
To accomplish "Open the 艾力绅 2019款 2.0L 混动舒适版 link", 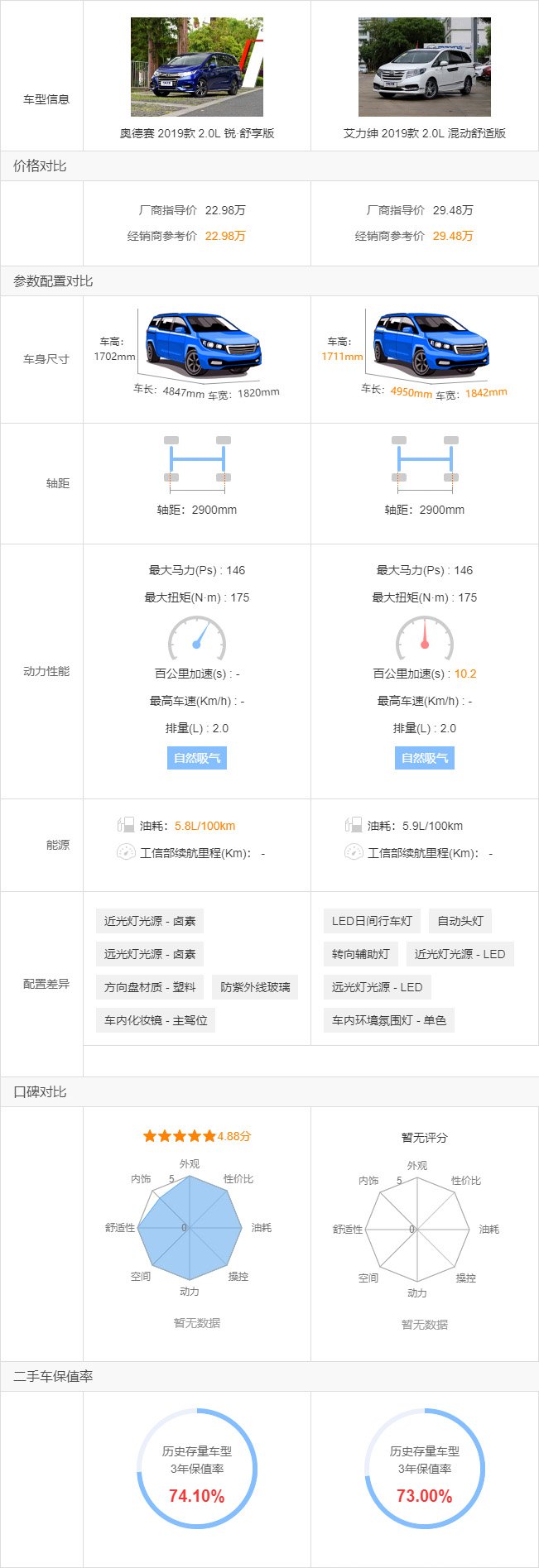I will coord(424,133).
